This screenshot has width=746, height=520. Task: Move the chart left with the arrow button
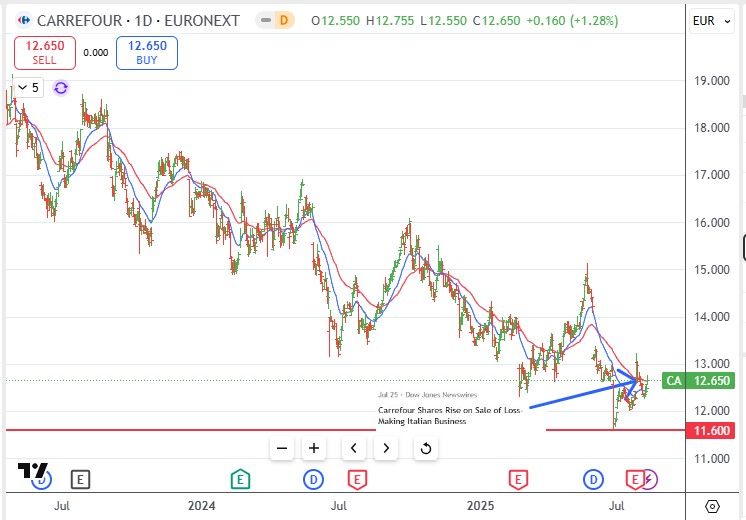click(354, 448)
